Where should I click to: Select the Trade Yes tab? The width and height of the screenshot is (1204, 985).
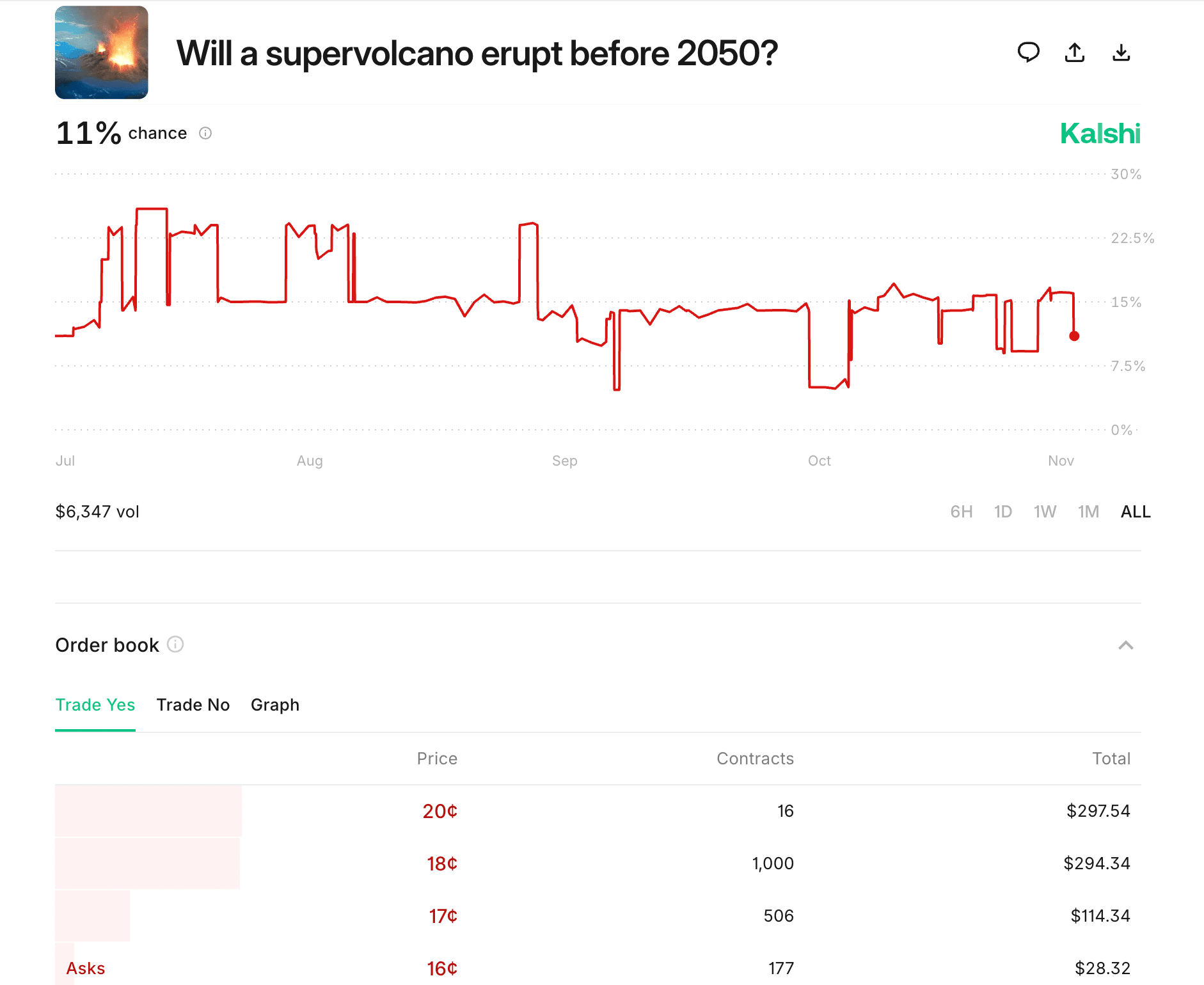pyautogui.click(x=95, y=705)
